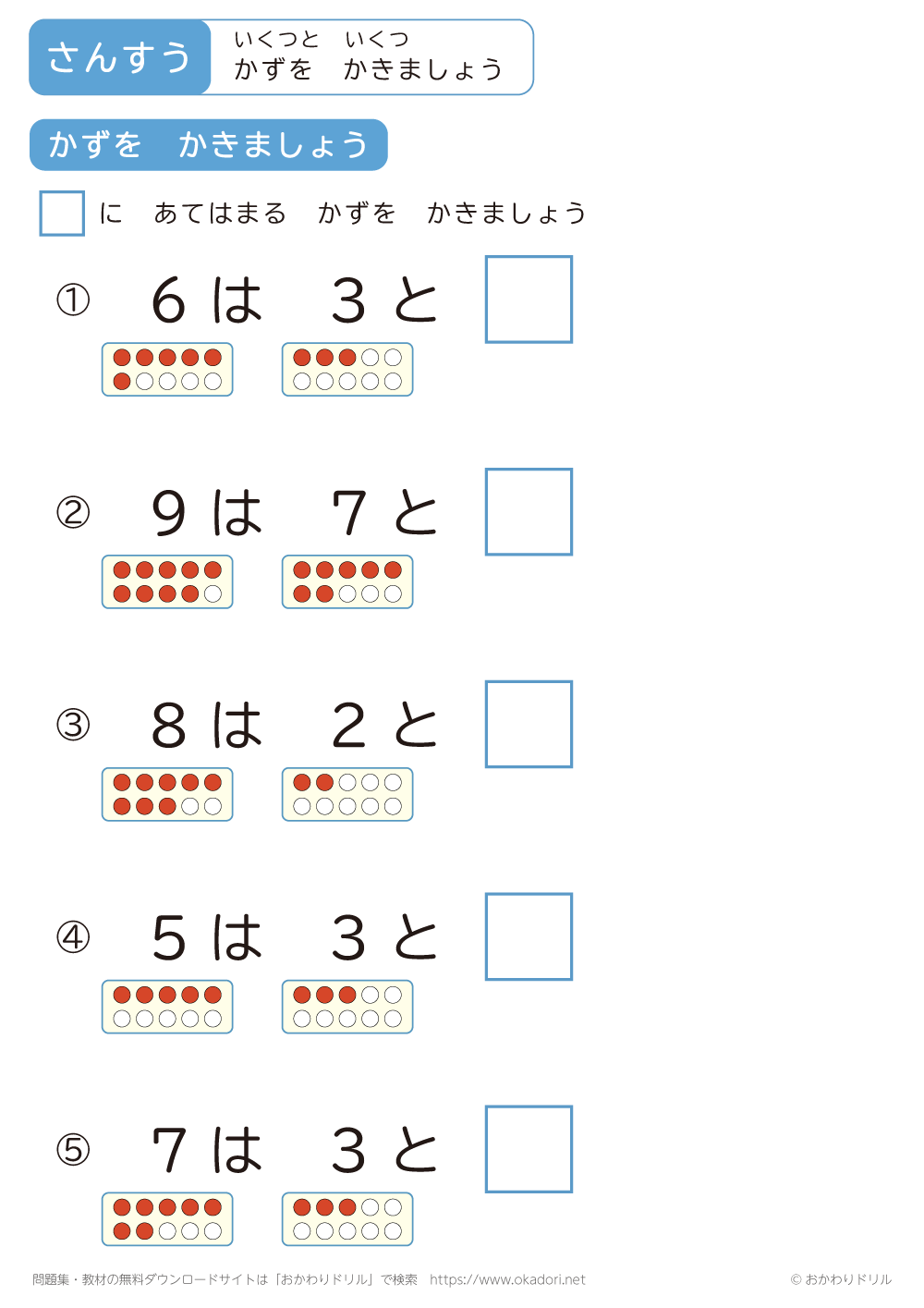Click the seven-dot frame under '7 と'

[x=347, y=582]
